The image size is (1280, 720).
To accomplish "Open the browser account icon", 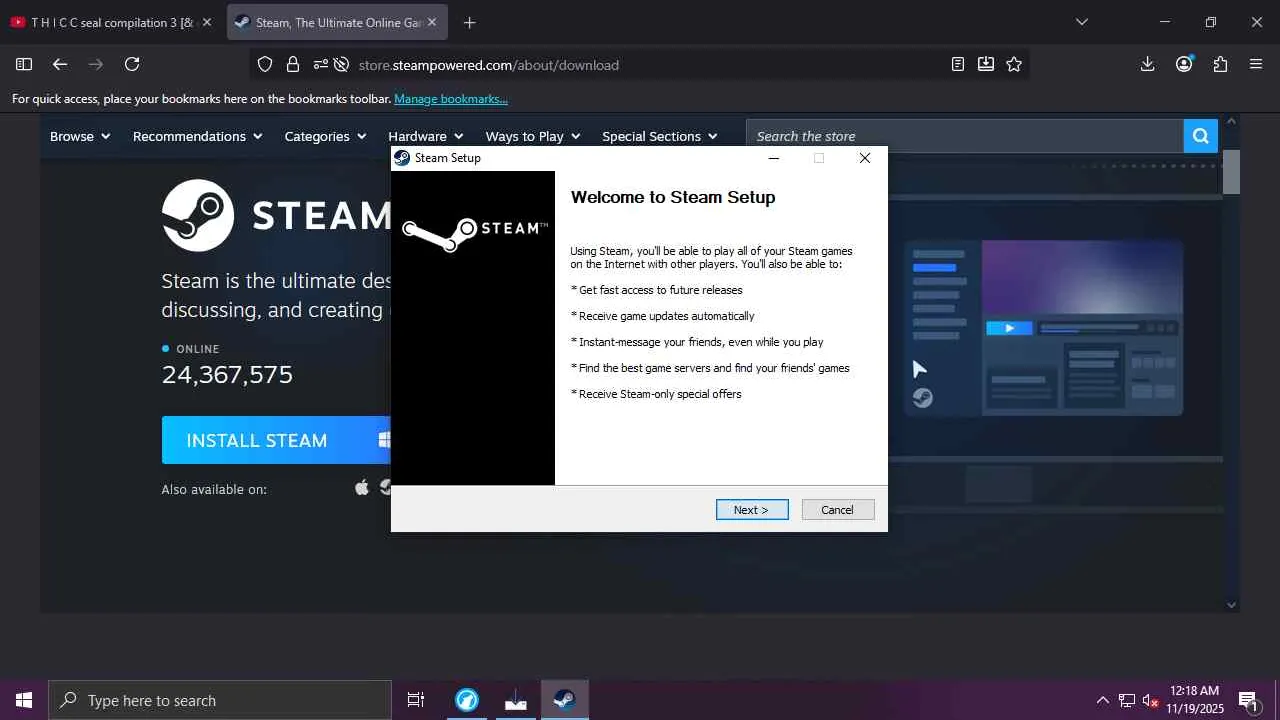I will pos(1184,64).
